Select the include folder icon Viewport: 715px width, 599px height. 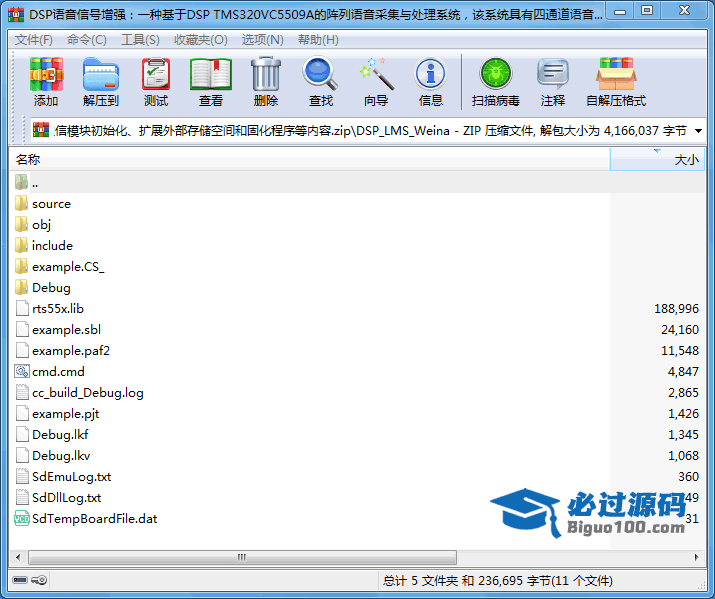(x=21, y=245)
